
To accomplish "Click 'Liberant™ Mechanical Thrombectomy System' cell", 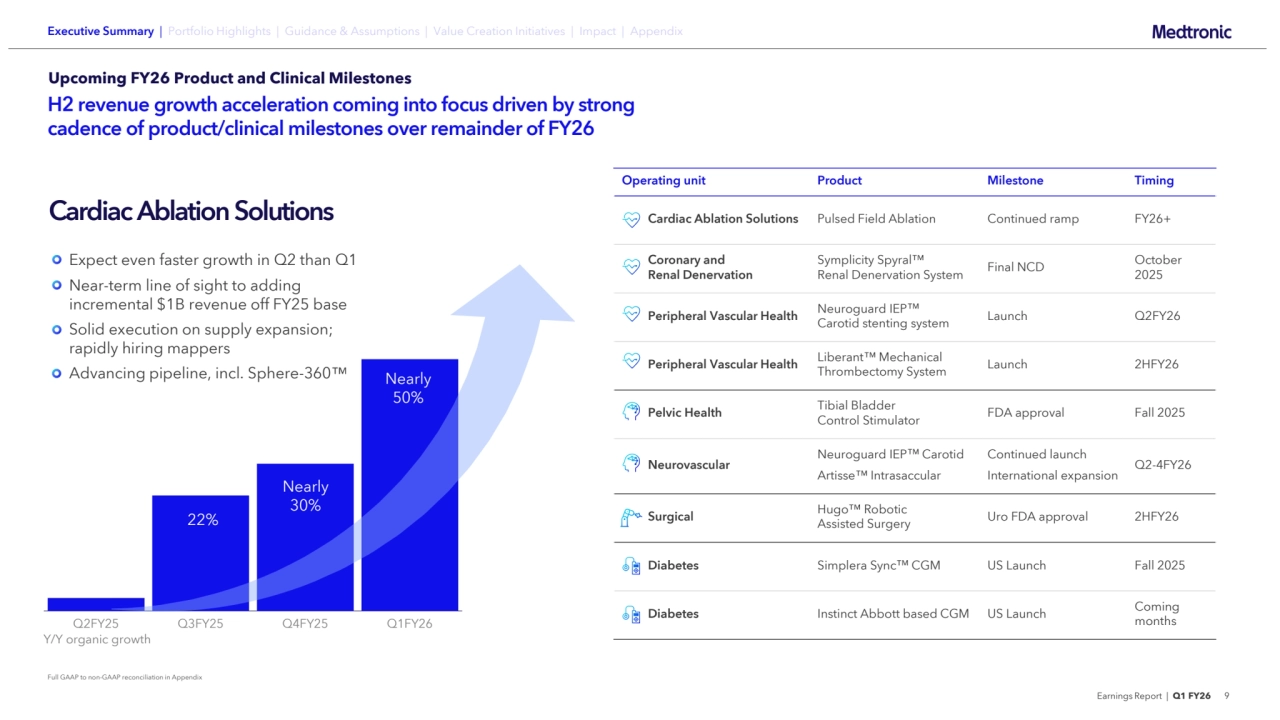I will pos(882,364).
